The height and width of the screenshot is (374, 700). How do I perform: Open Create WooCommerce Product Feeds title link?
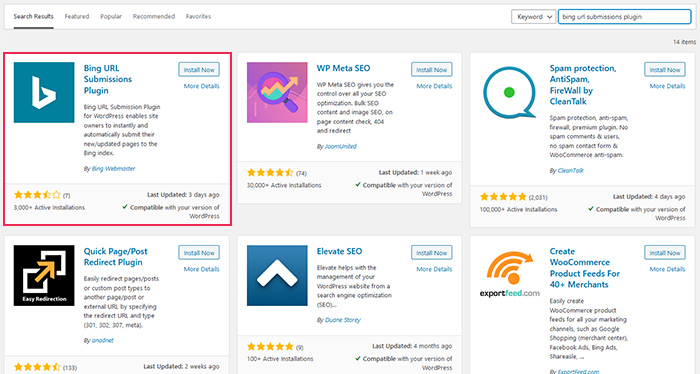585,268
